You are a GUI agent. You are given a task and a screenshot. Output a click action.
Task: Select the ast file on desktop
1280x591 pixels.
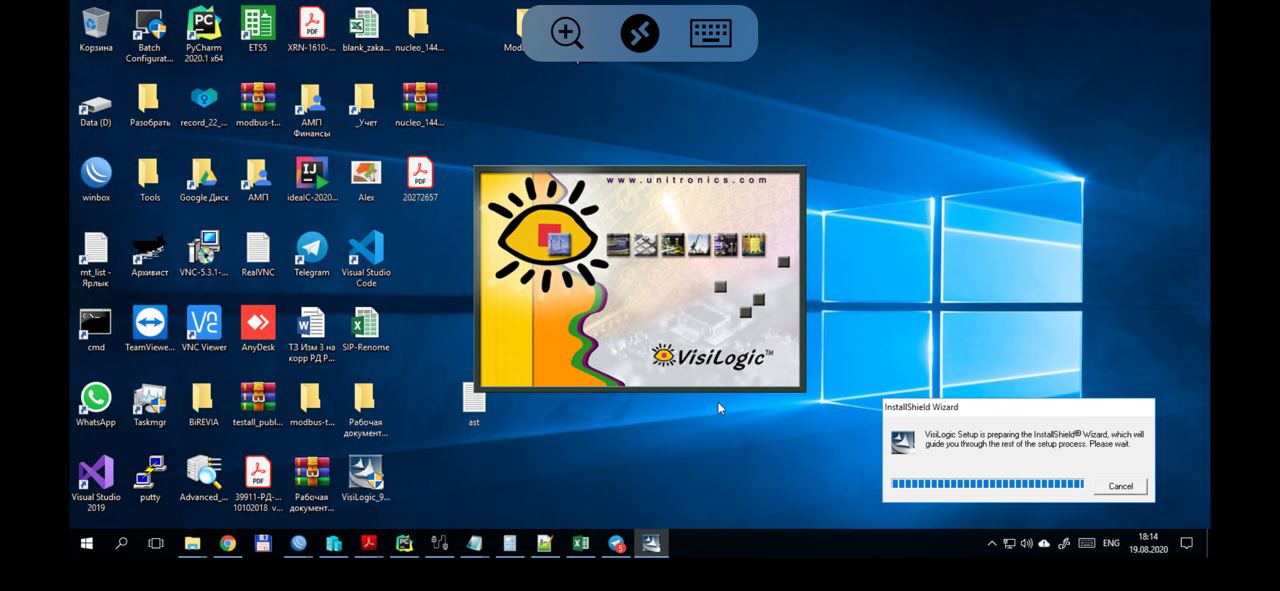pyautogui.click(x=474, y=405)
